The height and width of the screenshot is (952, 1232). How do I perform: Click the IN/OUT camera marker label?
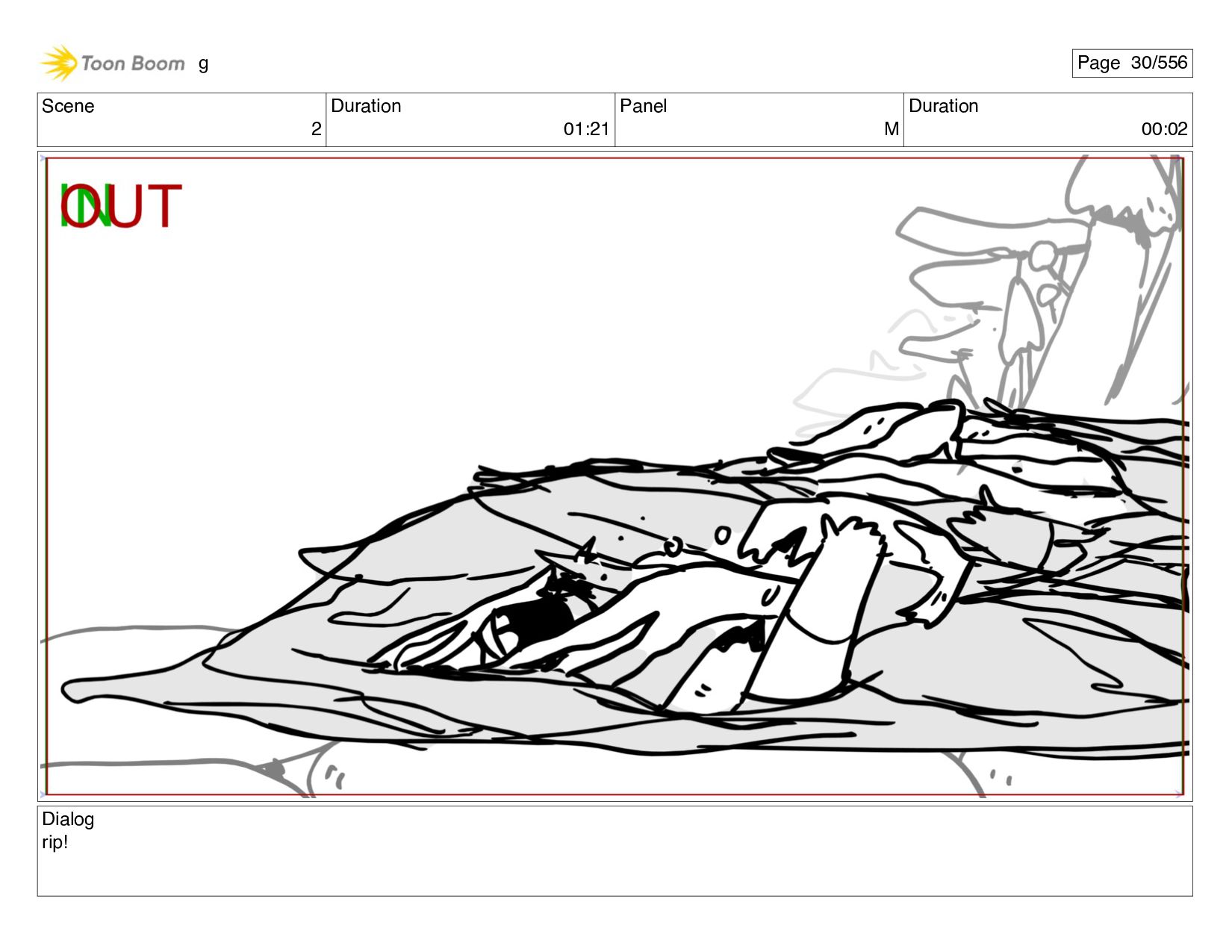tap(121, 206)
